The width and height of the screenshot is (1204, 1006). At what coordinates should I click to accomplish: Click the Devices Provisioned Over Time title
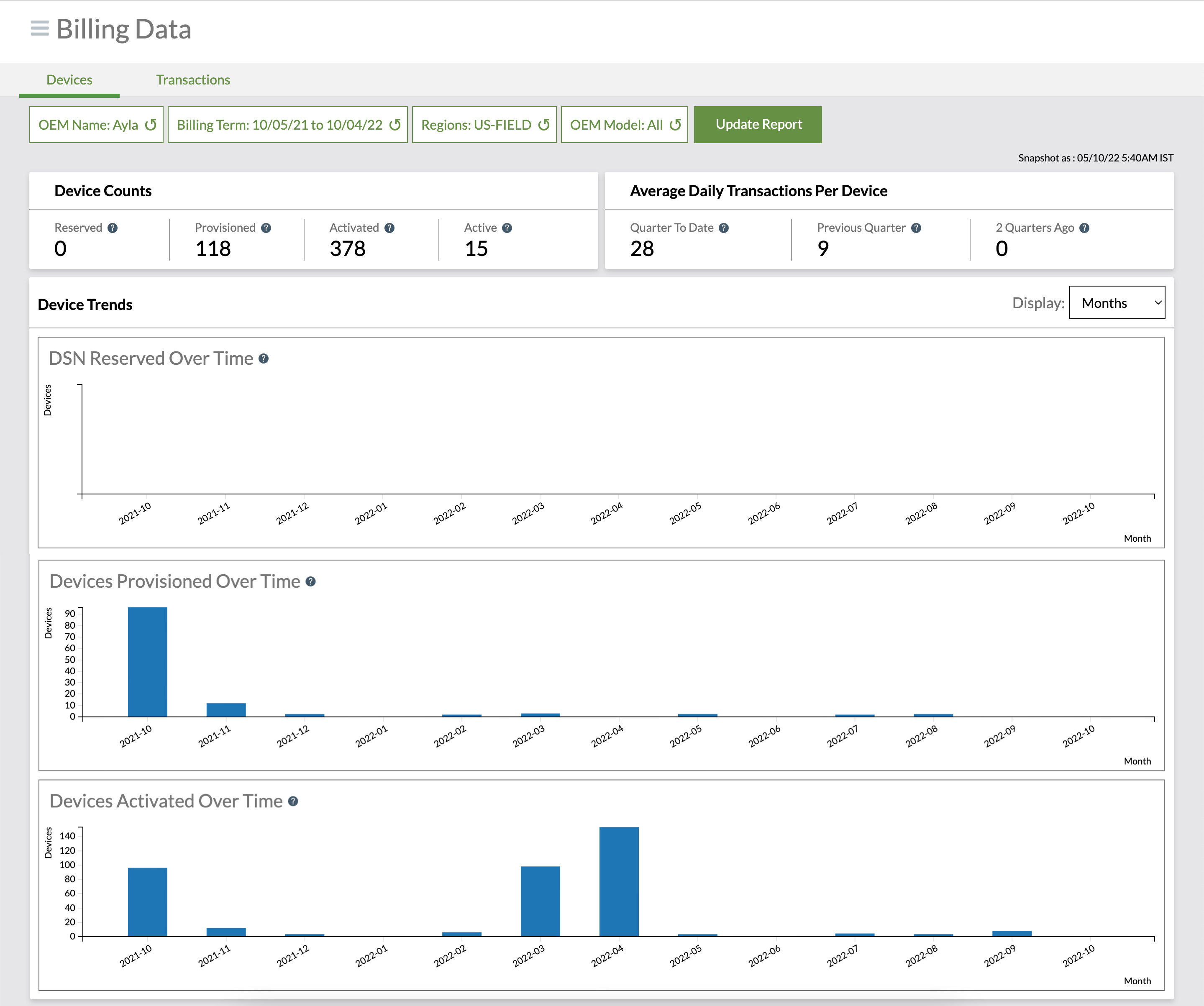[175, 581]
